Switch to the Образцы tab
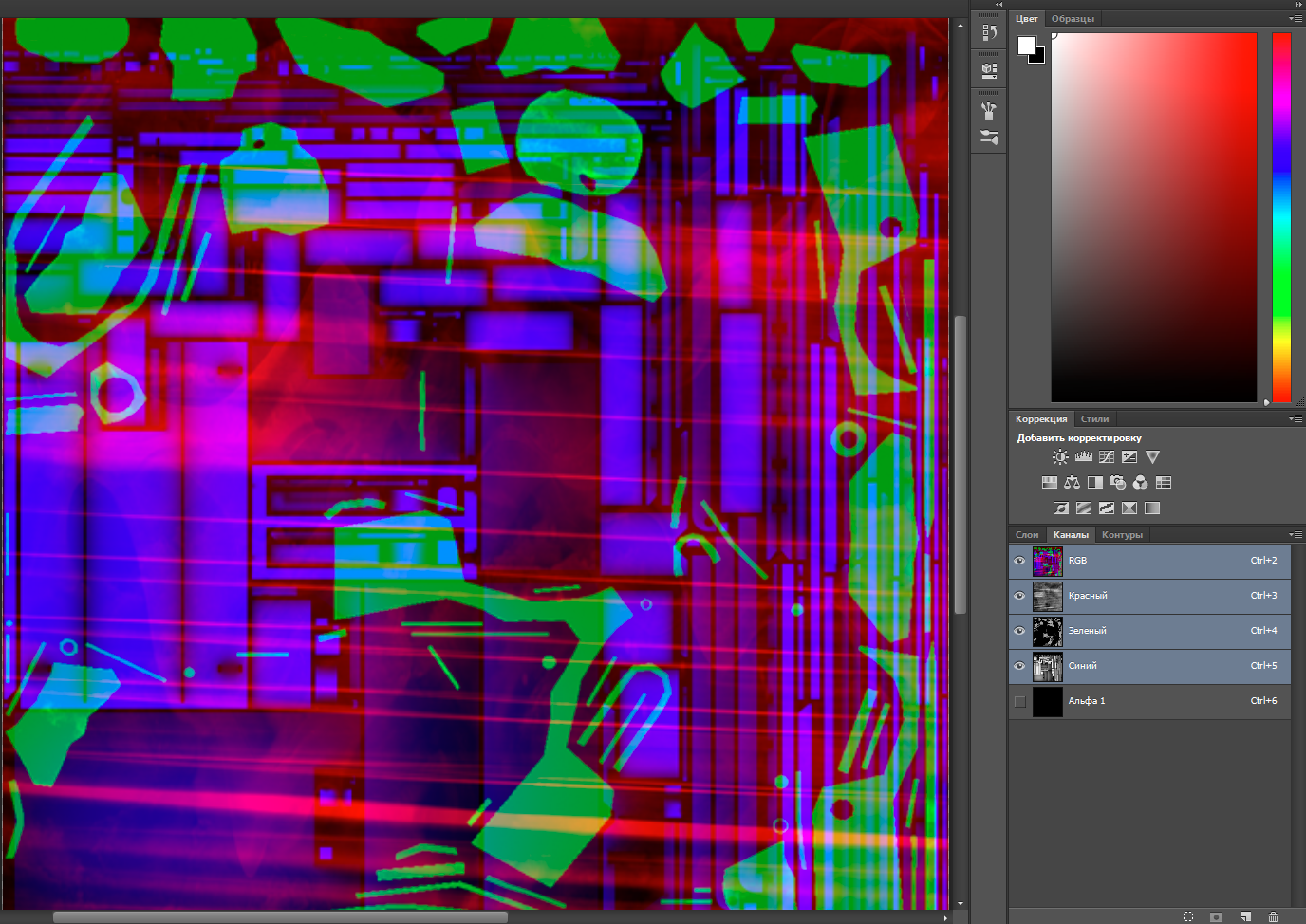 click(x=1073, y=18)
